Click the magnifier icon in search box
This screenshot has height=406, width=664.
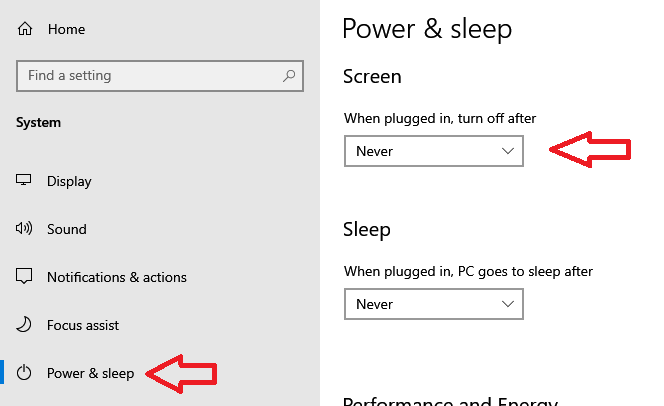289,76
